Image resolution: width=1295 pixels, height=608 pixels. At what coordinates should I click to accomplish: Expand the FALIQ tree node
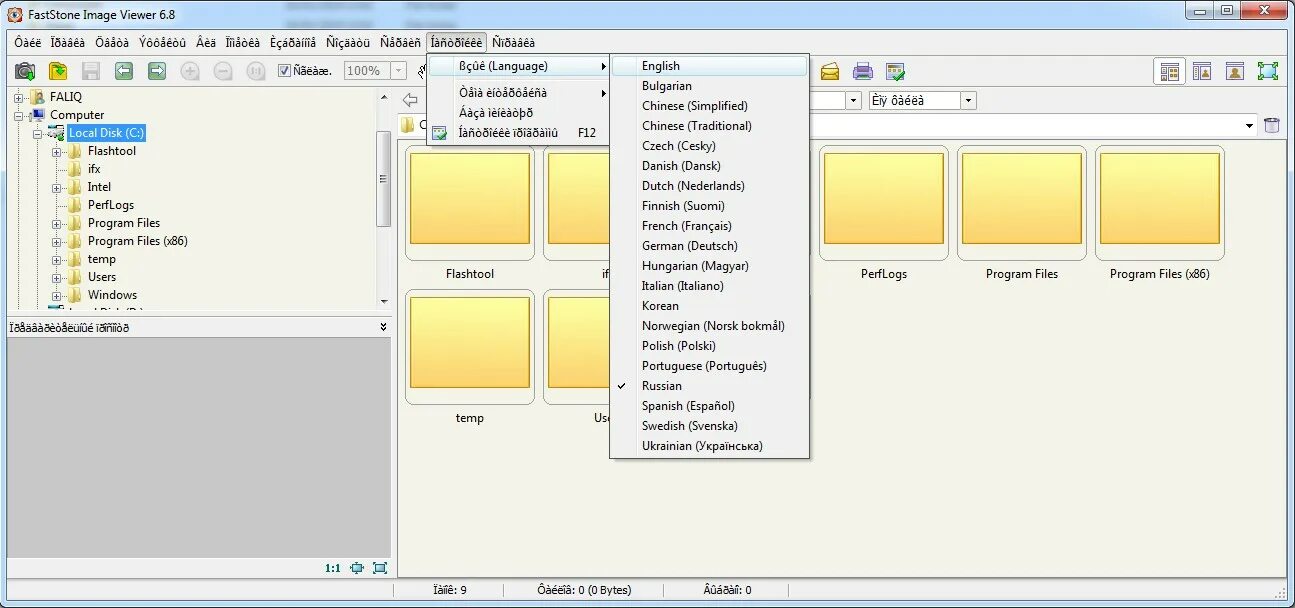point(19,97)
